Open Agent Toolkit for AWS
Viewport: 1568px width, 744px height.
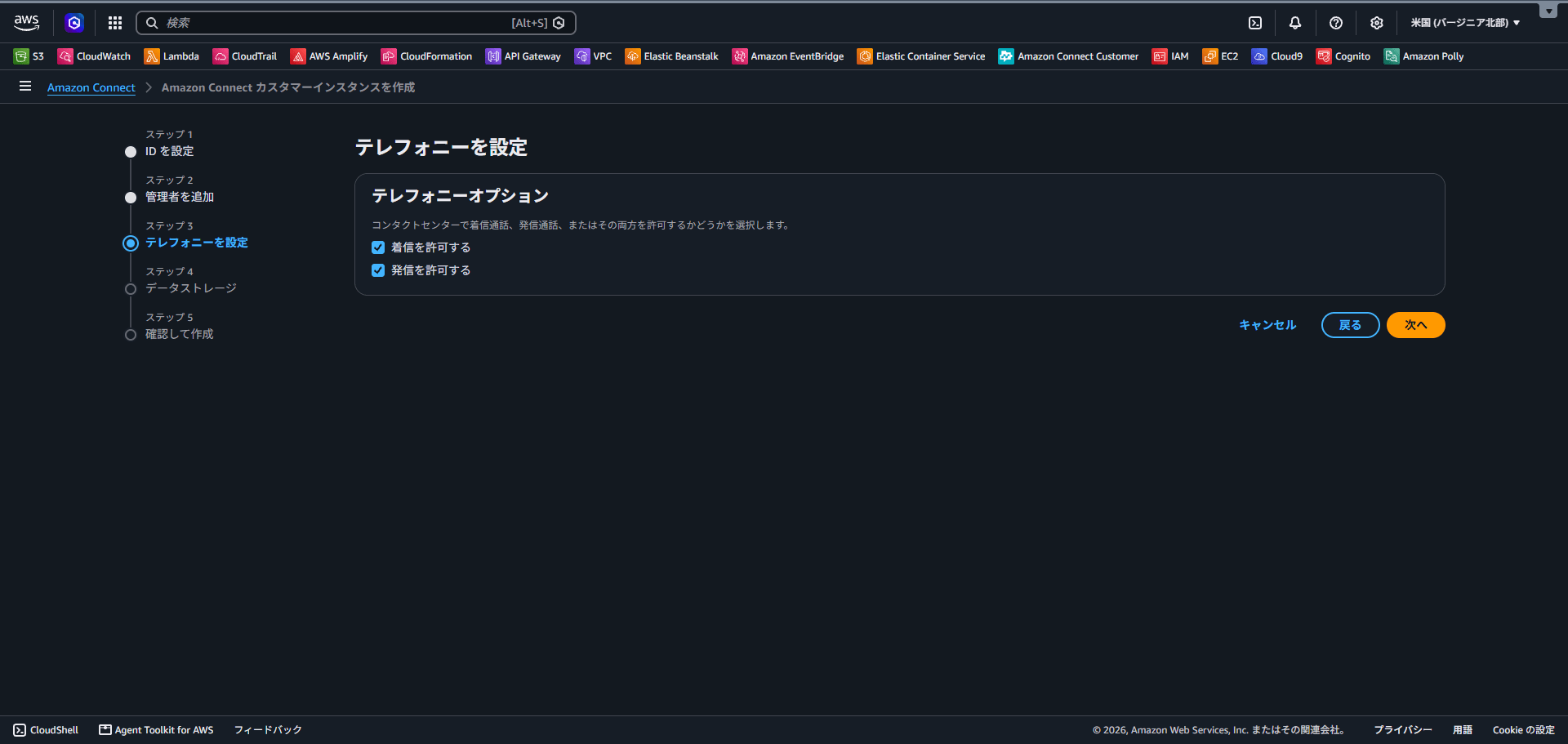tap(156, 730)
